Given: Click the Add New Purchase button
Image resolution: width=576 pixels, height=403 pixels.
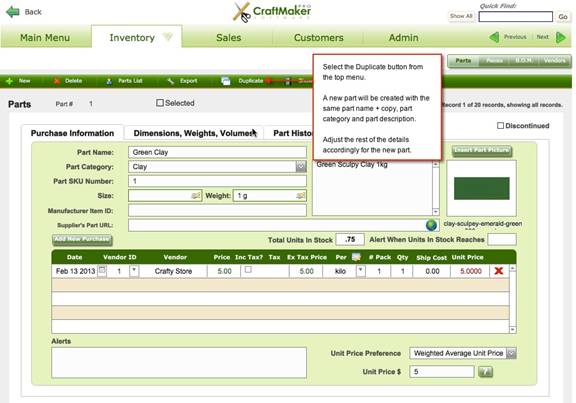Looking at the screenshot, I should pos(82,240).
